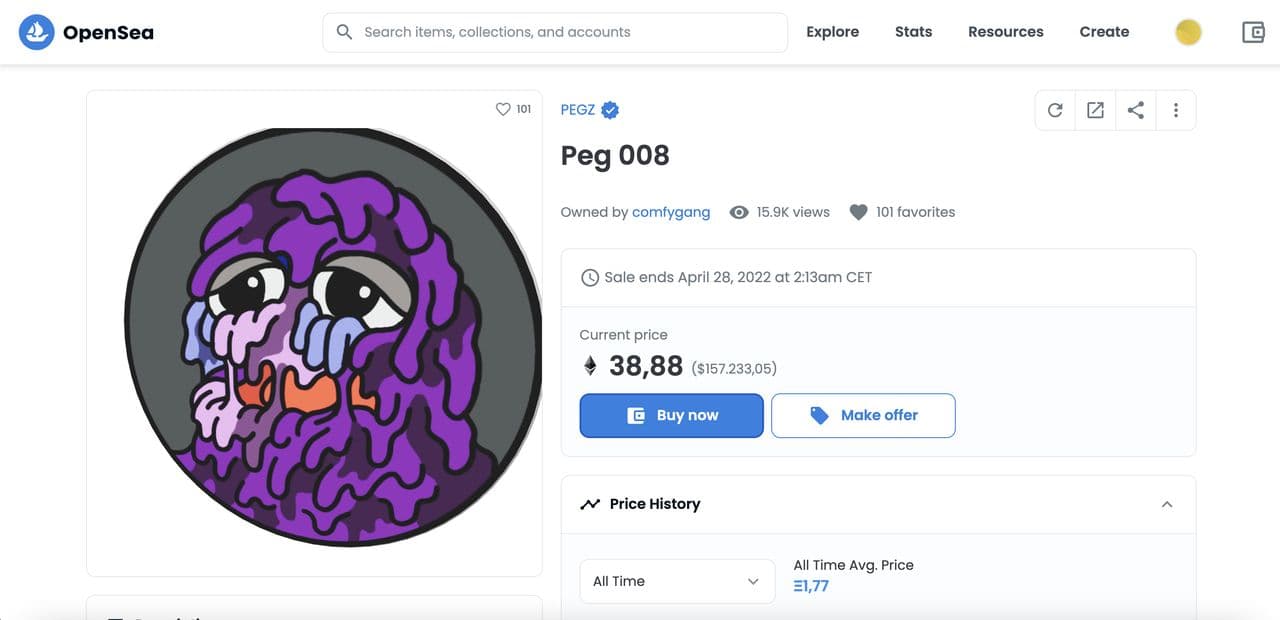This screenshot has height=620, width=1280.
Task: Open the comfygang owner profile link
Action: [671, 212]
